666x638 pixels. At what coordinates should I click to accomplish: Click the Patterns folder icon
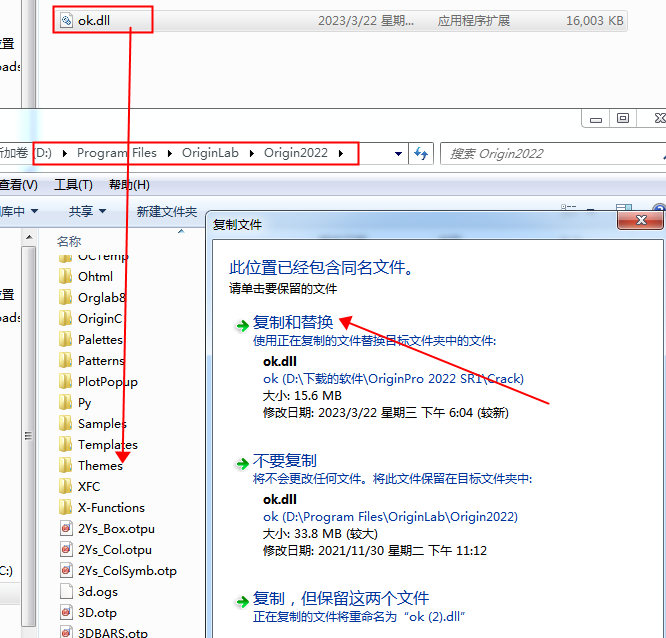pyautogui.click(x=65, y=361)
